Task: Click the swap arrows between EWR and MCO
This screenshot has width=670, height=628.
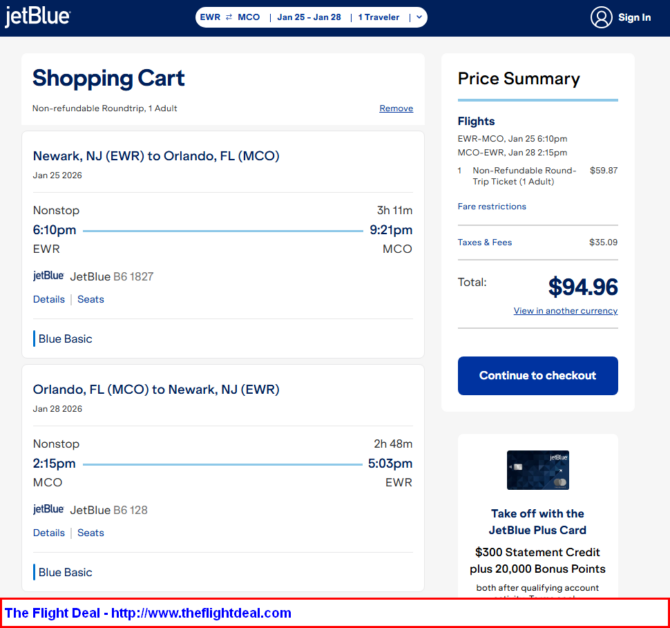Action: (229, 17)
